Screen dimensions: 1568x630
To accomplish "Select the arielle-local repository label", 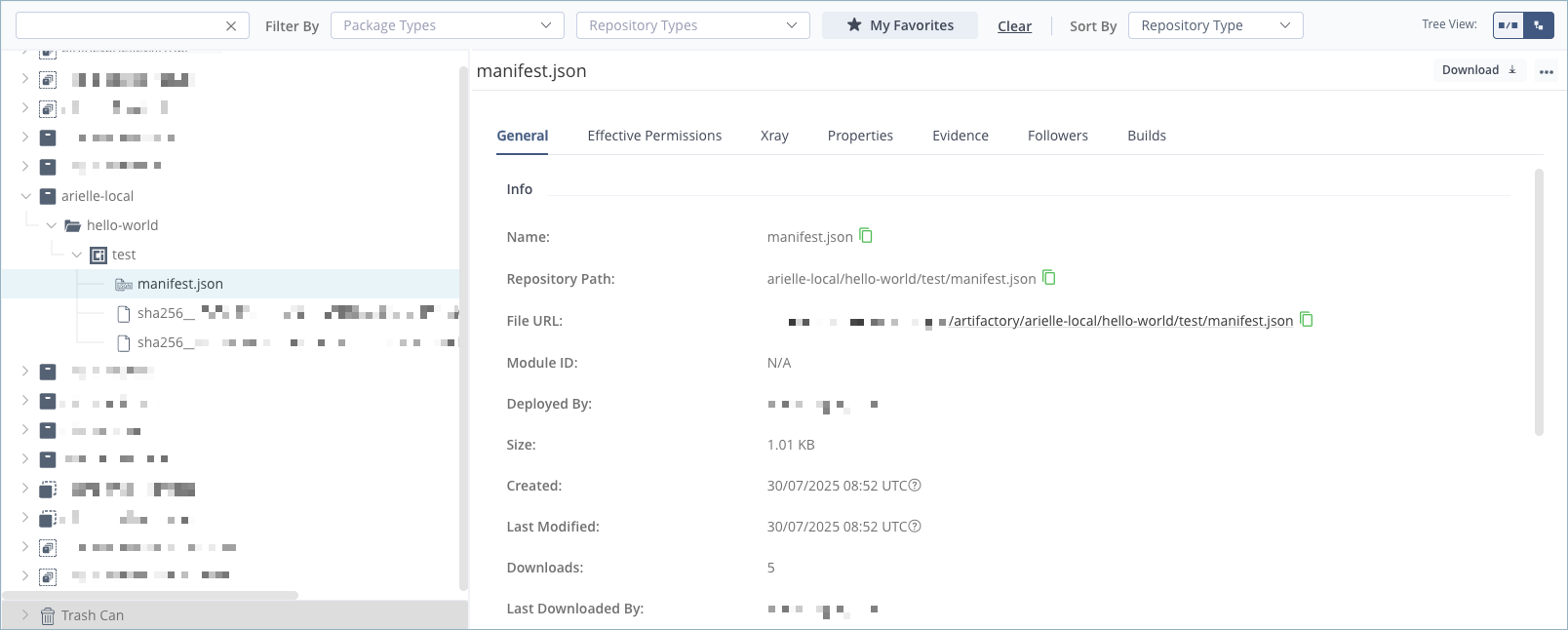I will [x=98, y=196].
